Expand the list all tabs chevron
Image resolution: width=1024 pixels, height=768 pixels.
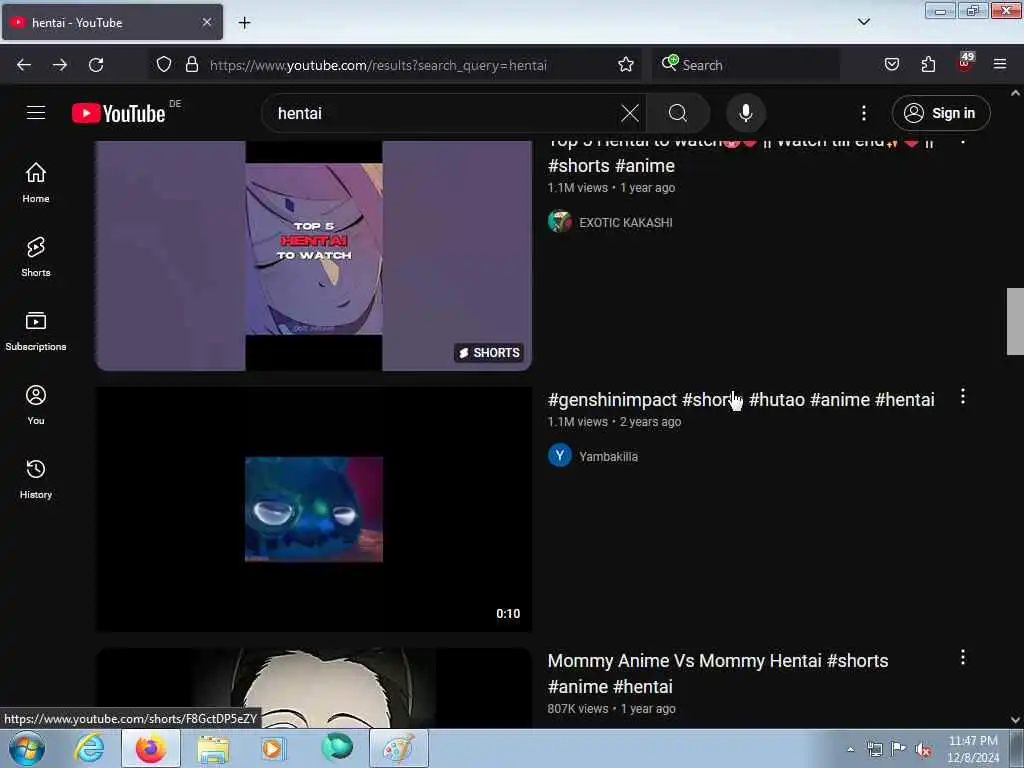pos(863,22)
